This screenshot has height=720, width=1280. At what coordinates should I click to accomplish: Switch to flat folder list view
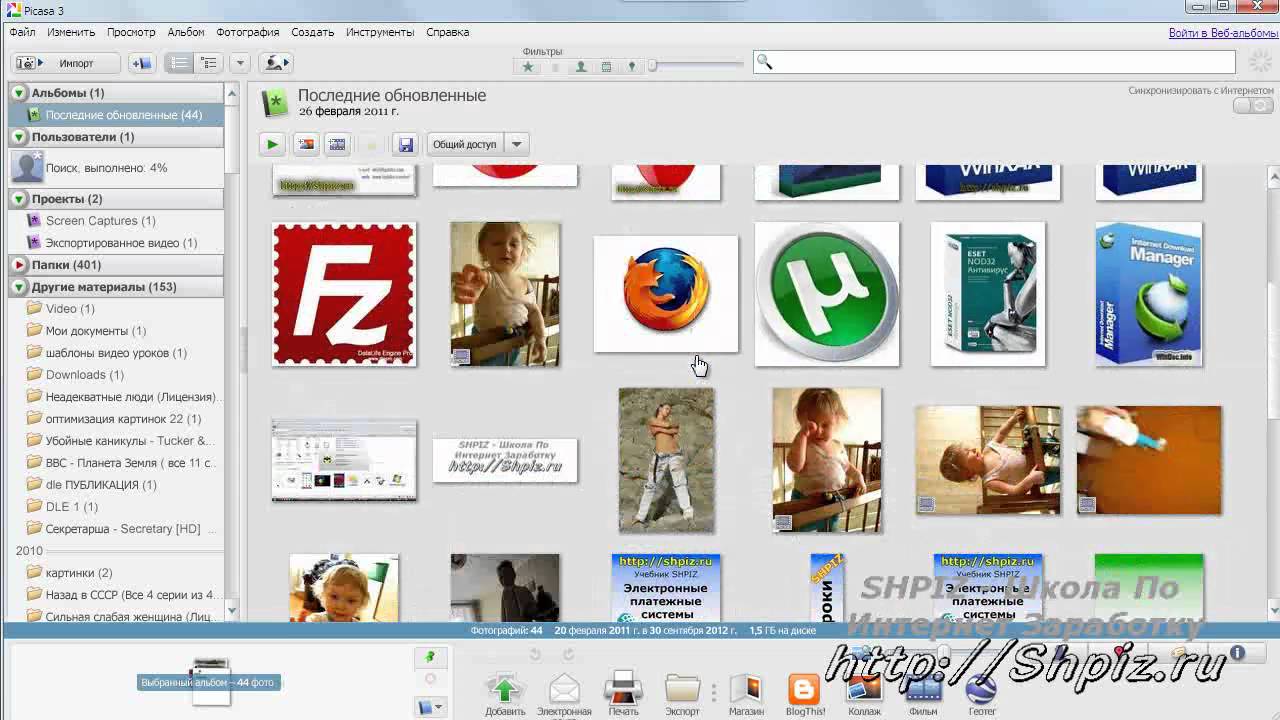point(179,63)
